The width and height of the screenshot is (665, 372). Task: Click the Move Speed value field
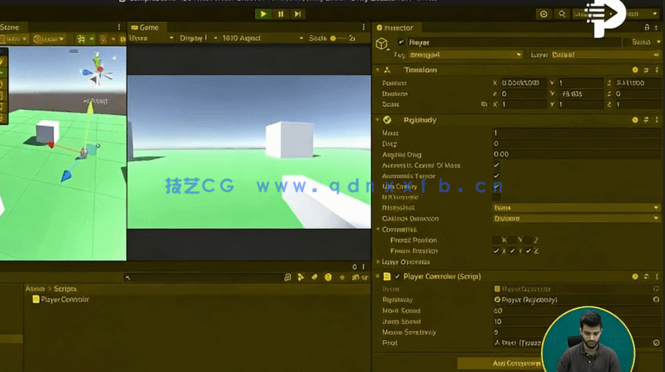click(x=576, y=310)
